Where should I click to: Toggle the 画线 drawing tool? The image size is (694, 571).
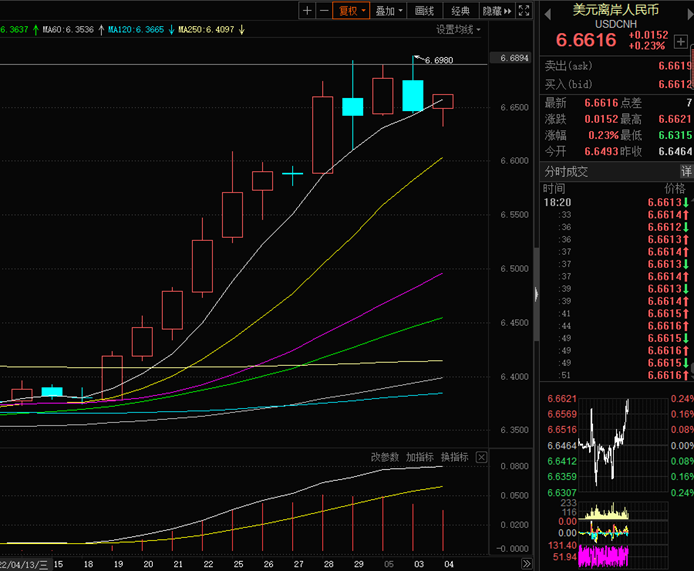click(x=424, y=11)
